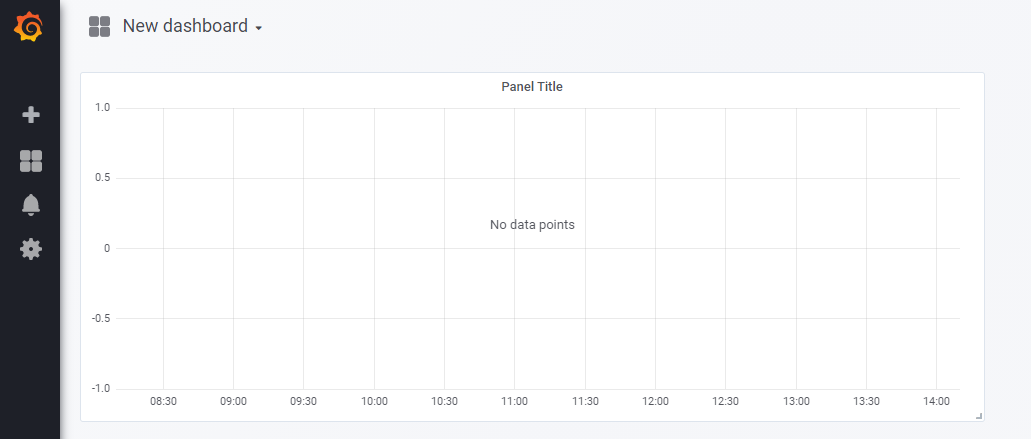This screenshot has height=439, width=1031.
Task: Click the dashboard grid icon beside the title
Action: tap(99, 26)
